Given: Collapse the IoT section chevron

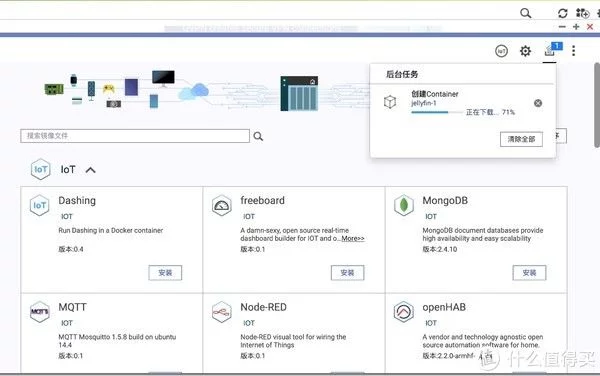Looking at the screenshot, I should (x=90, y=170).
